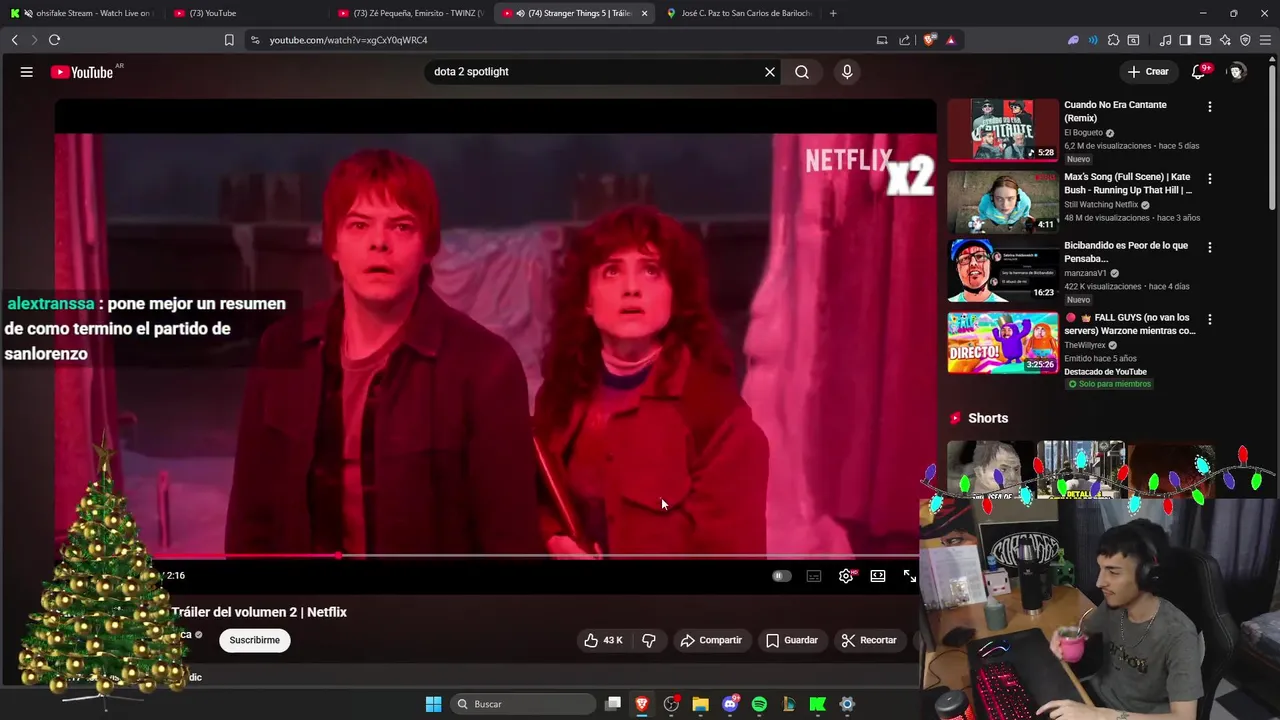Screen dimensions: 1280x720
Task: Open the FALL GUYS stream title
Action: pos(1130,324)
